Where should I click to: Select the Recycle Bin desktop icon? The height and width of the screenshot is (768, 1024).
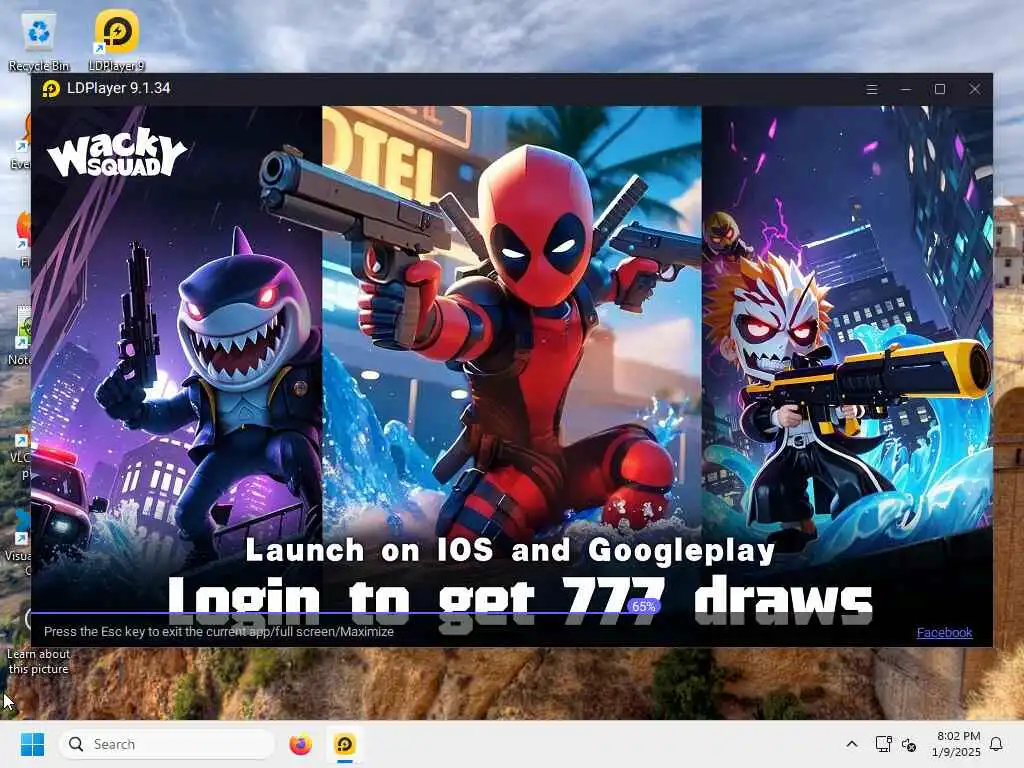39,41
